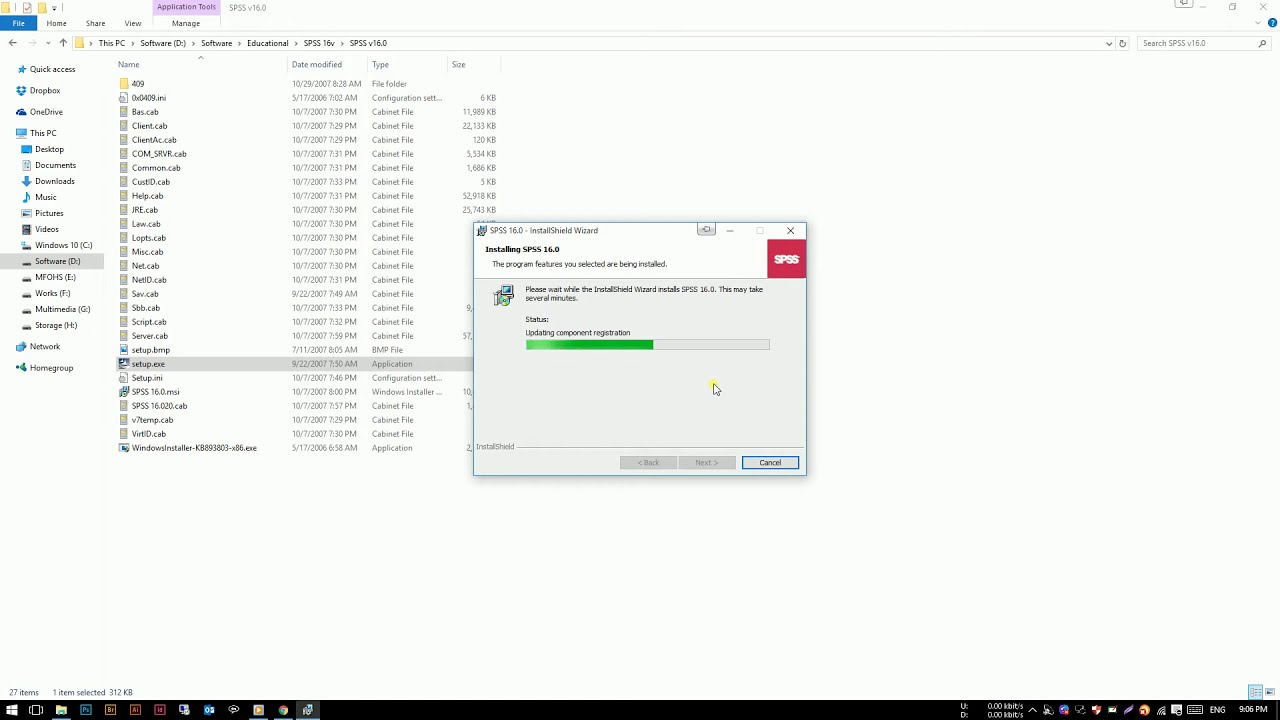The image size is (1280, 720).
Task: Launch Adobe Bridge from the taskbar
Action: pyautogui.click(x=110, y=710)
